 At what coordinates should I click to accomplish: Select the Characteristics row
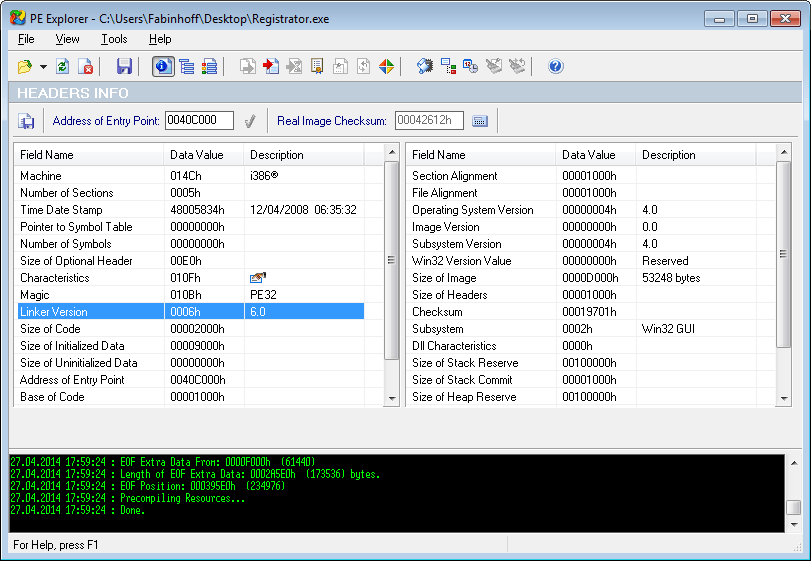pyautogui.click(x=189, y=278)
